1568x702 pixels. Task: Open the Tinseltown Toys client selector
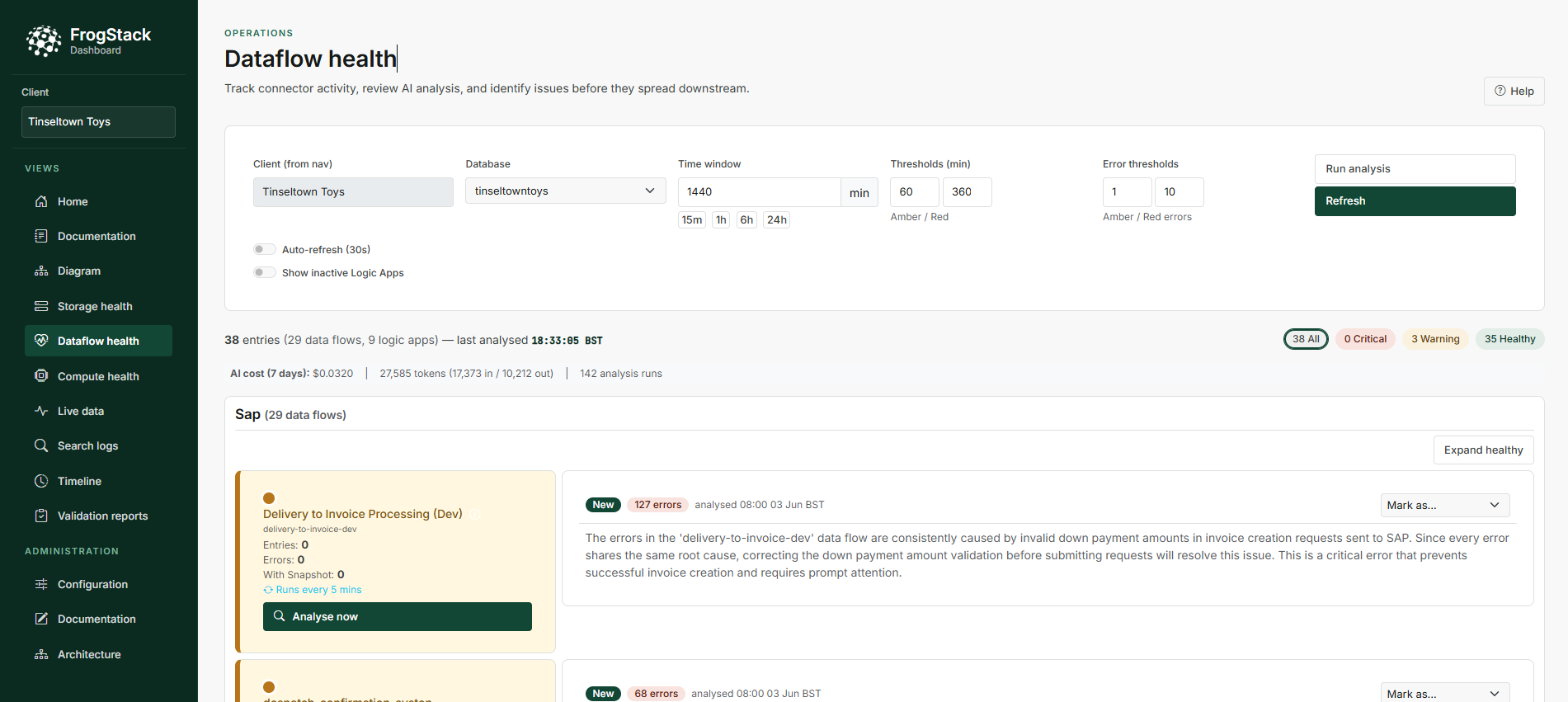pos(98,122)
